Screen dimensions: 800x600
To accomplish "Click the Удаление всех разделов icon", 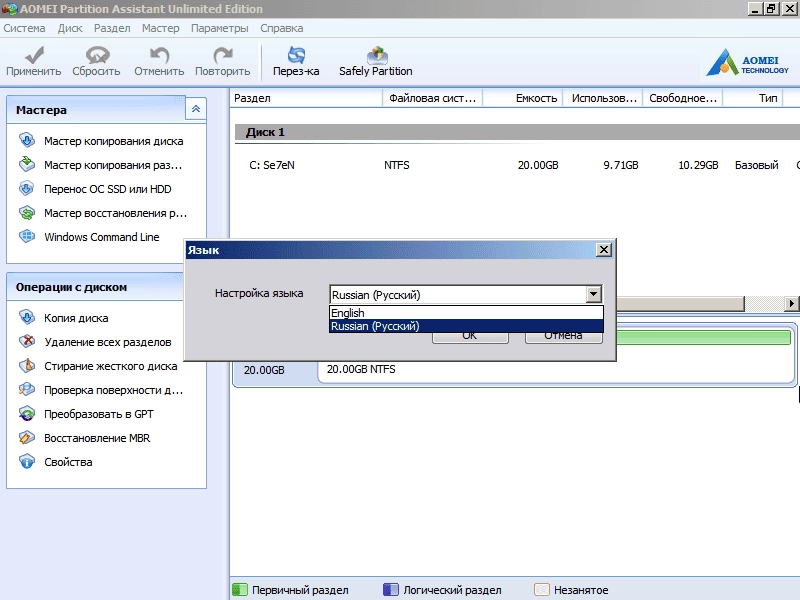I will 27,341.
